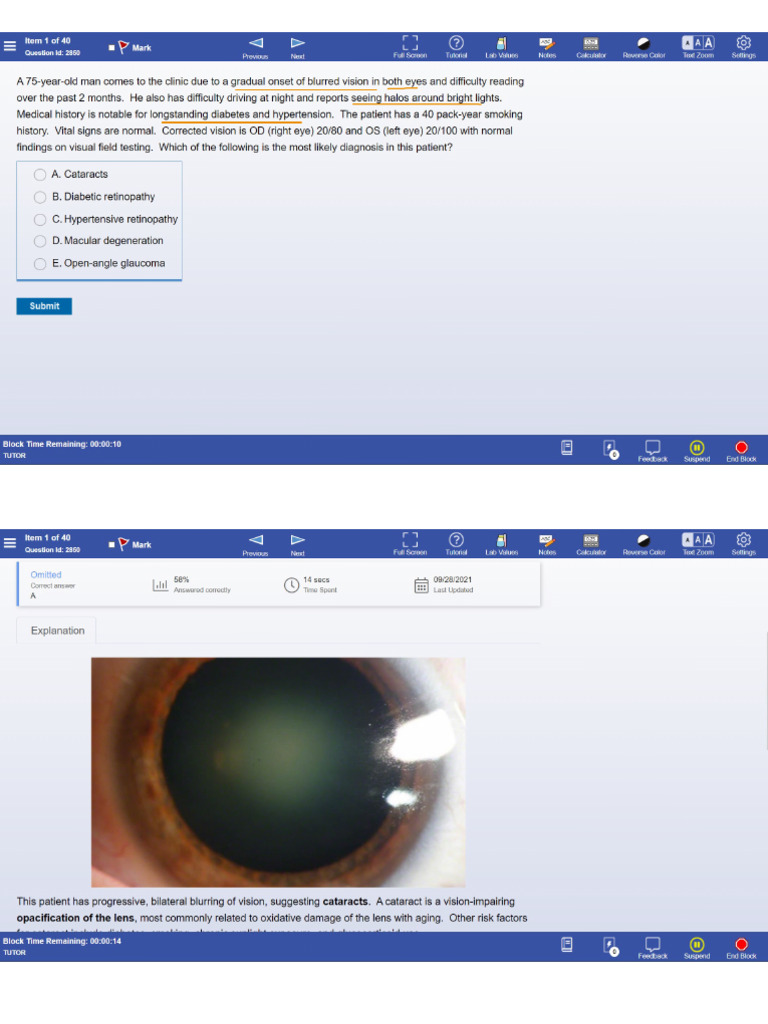Click red Mark flag in top question screen
The width and height of the screenshot is (768, 1024).
123,47
